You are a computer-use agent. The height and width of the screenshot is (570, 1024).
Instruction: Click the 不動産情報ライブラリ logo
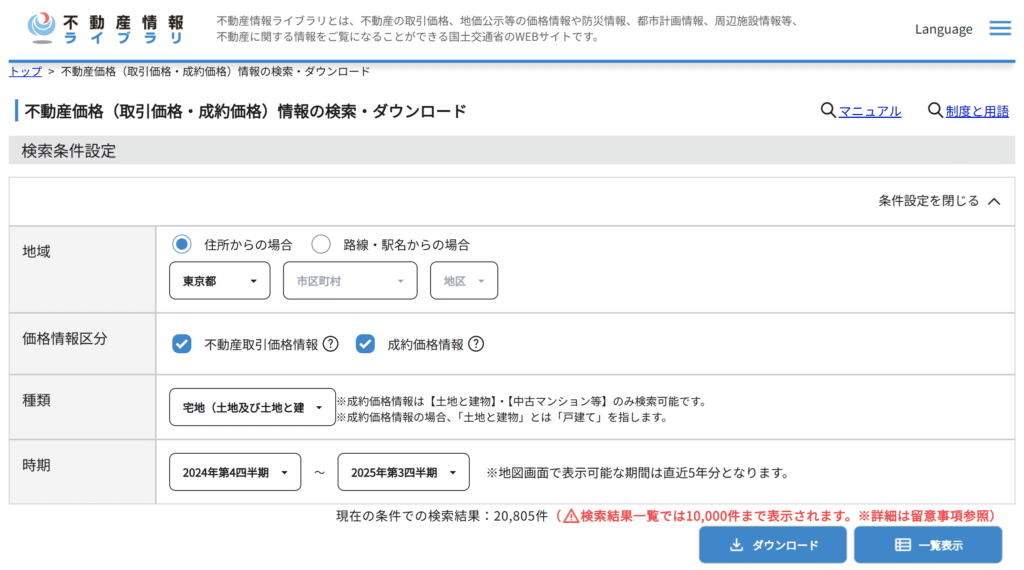tap(106, 28)
